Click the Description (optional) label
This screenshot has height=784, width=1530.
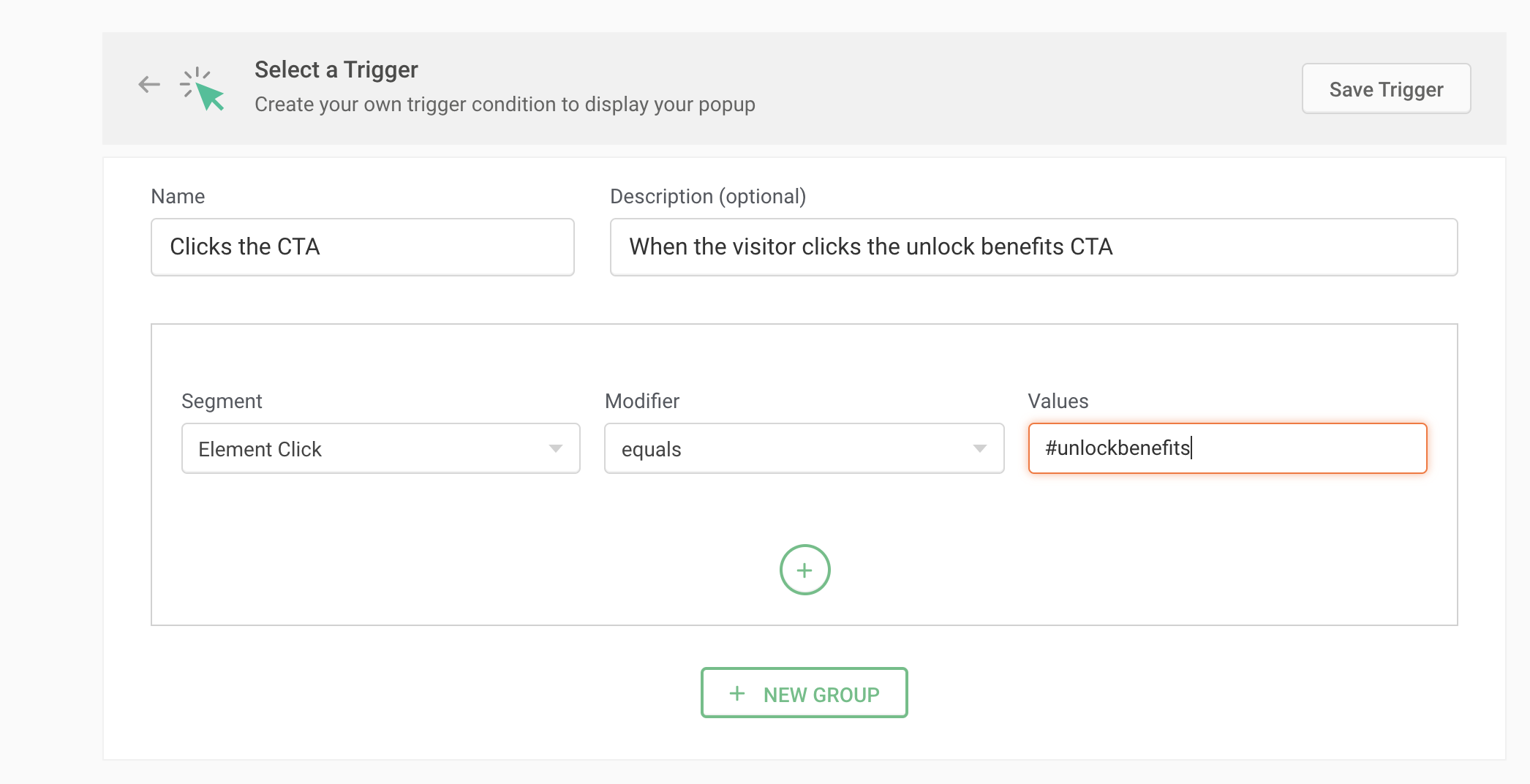pyautogui.click(x=707, y=196)
